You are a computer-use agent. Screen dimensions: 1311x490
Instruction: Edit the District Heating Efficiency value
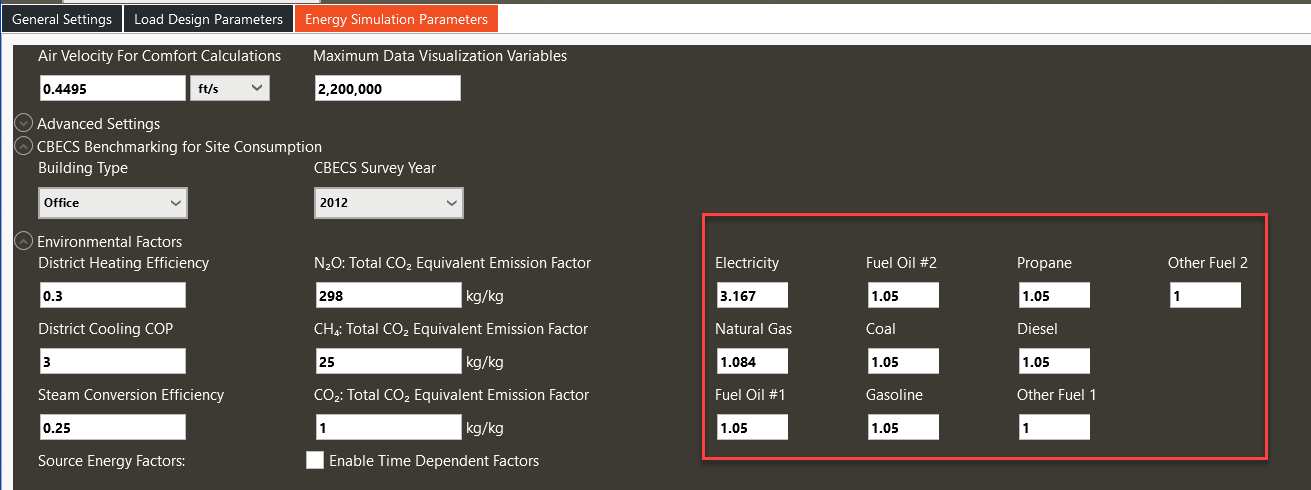point(112,296)
